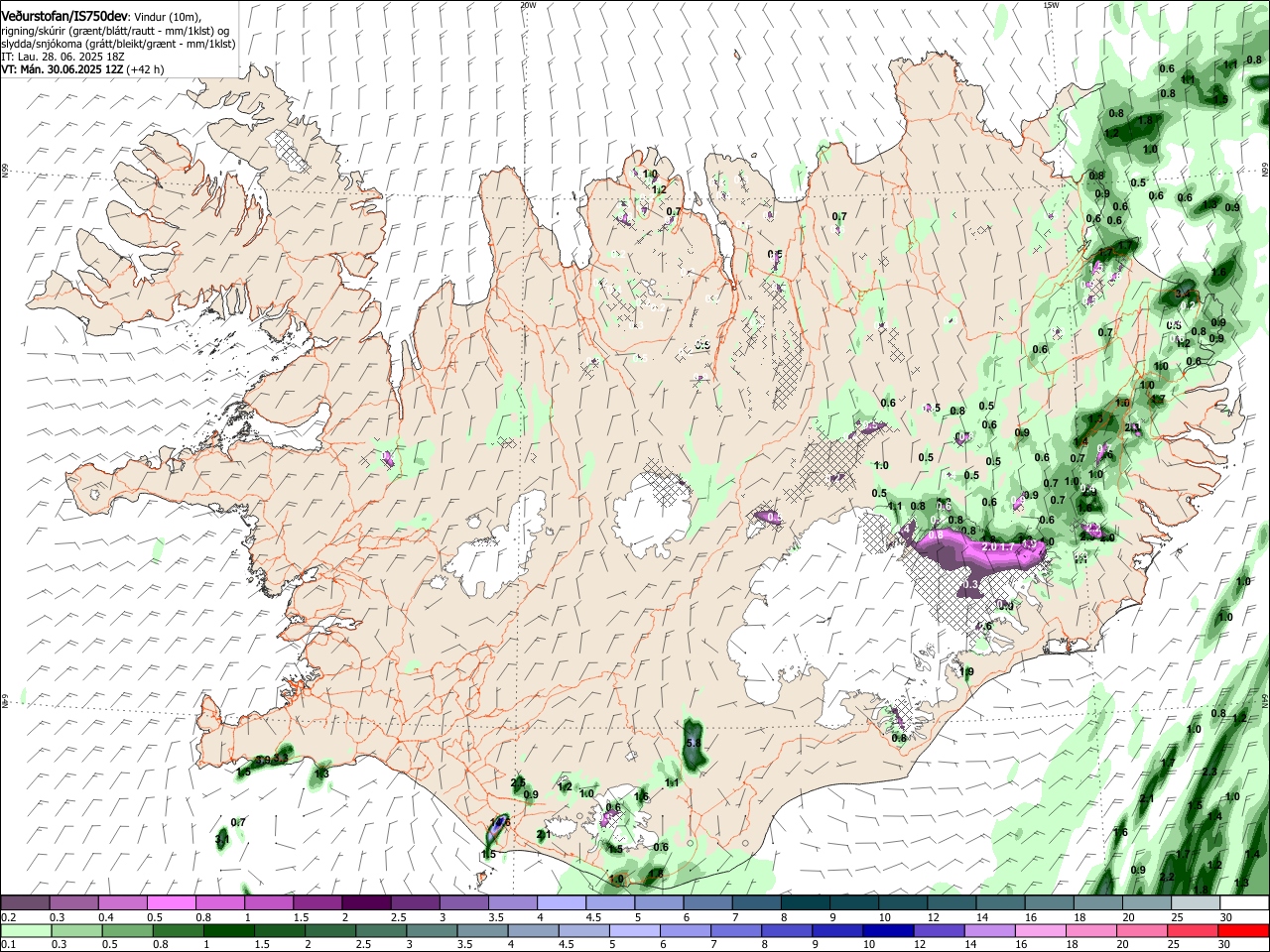Click the "20W" longitude label
The image size is (1270, 952).
[x=528, y=5]
